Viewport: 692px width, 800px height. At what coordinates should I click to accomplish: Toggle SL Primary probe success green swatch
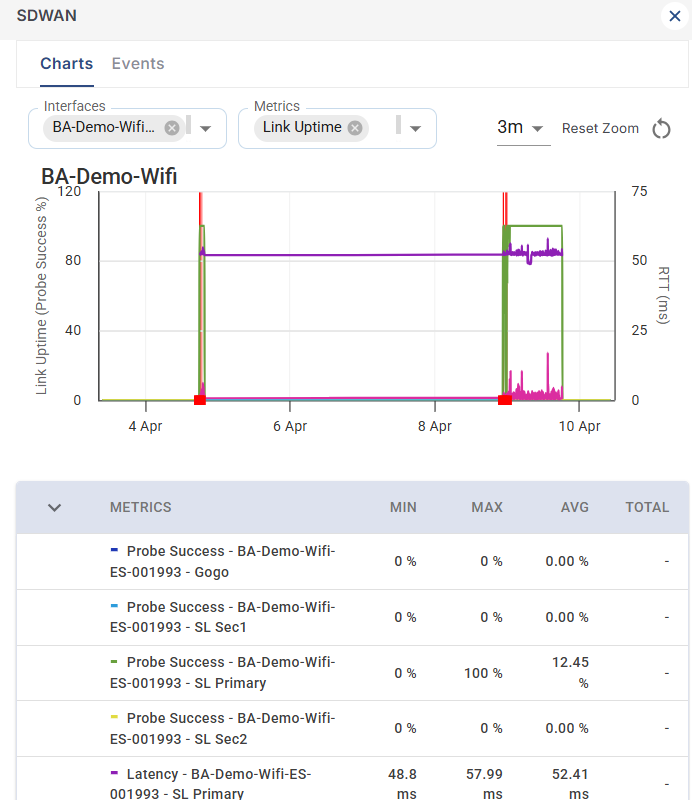[x=114, y=661]
